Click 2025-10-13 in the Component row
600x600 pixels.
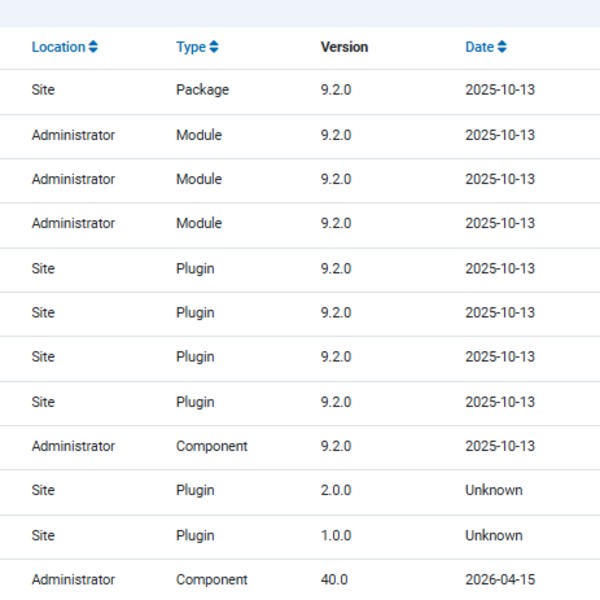[x=500, y=446]
